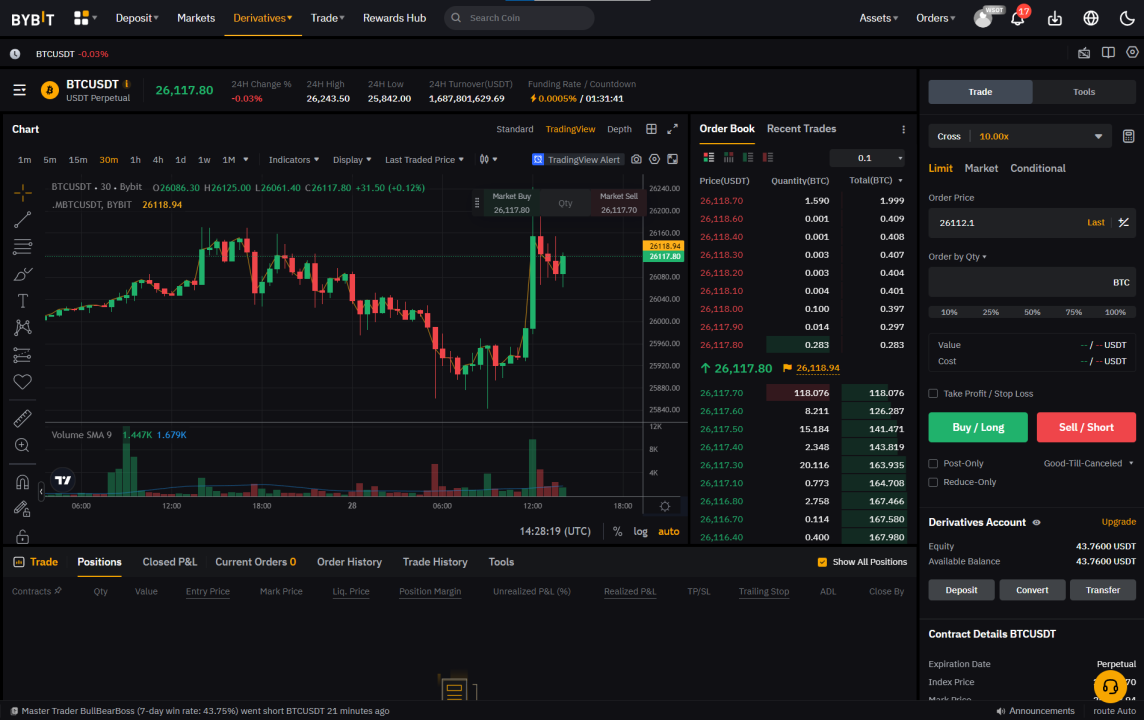Open multi-chart layout grid icon
This screenshot has height=720, width=1144.
pyautogui.click(x=652, y=129)
